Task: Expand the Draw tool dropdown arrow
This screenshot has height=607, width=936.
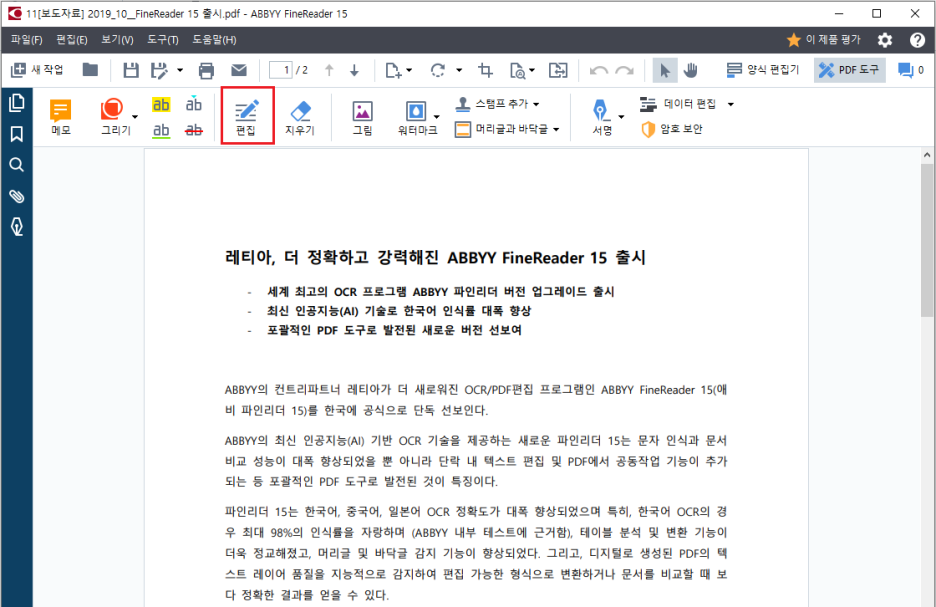Action: [135, 117]
